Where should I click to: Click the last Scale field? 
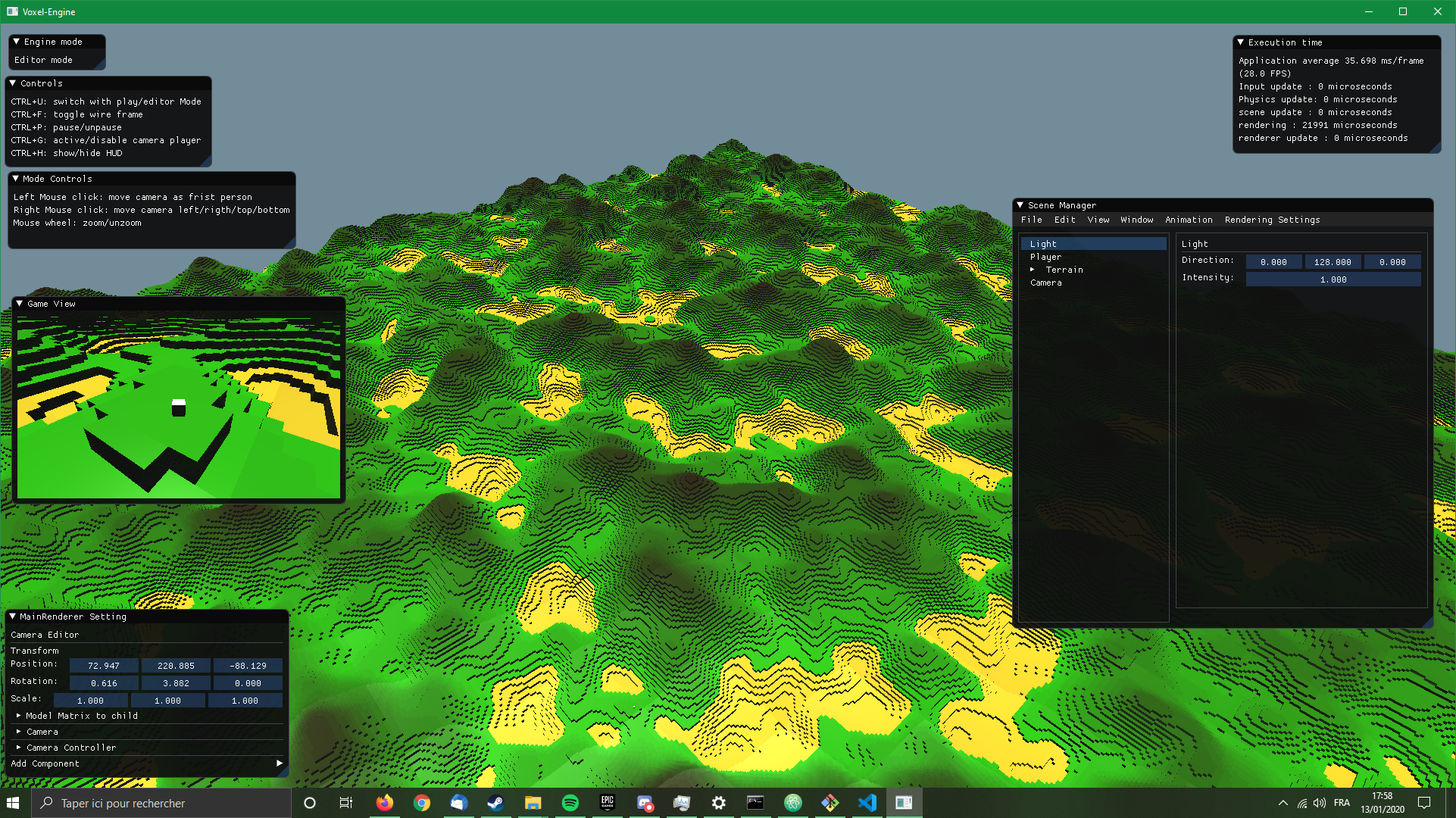tap(245, 701)
